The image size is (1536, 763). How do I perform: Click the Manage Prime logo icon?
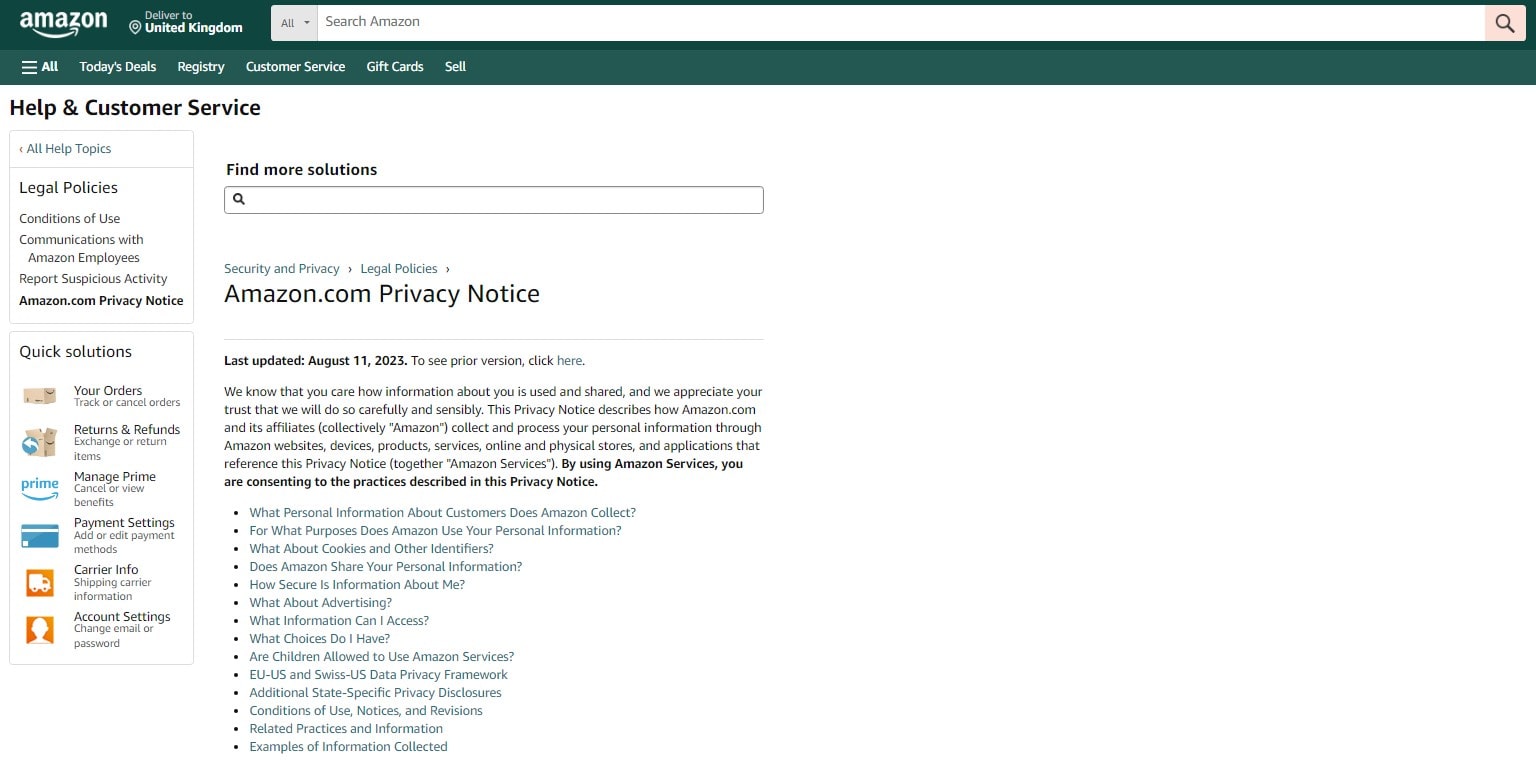click(x=40, y=488)
